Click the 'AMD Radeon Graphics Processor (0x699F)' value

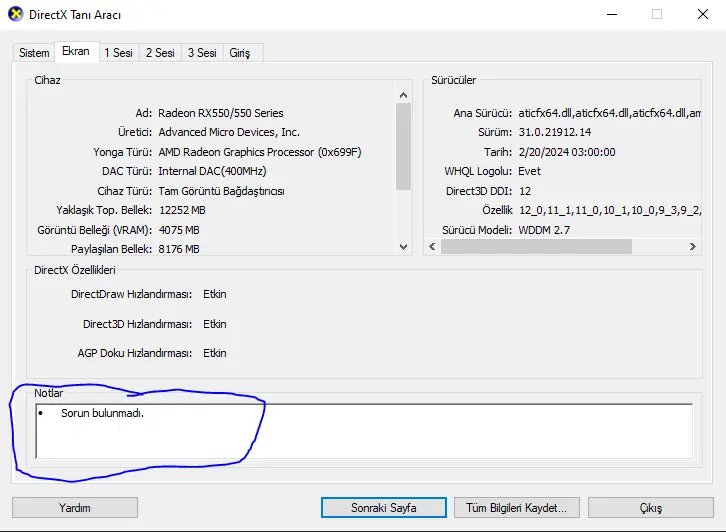[260, 152]
